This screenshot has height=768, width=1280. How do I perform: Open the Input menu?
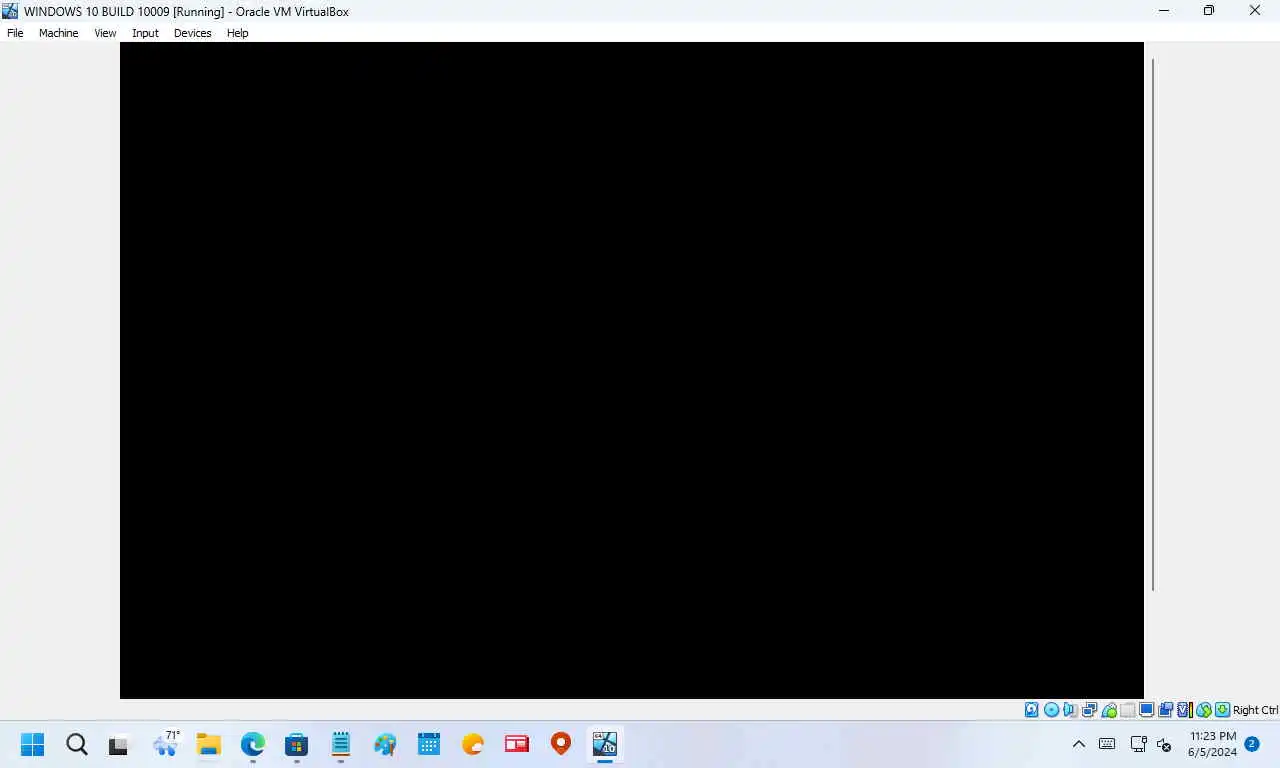click(145, 33)
